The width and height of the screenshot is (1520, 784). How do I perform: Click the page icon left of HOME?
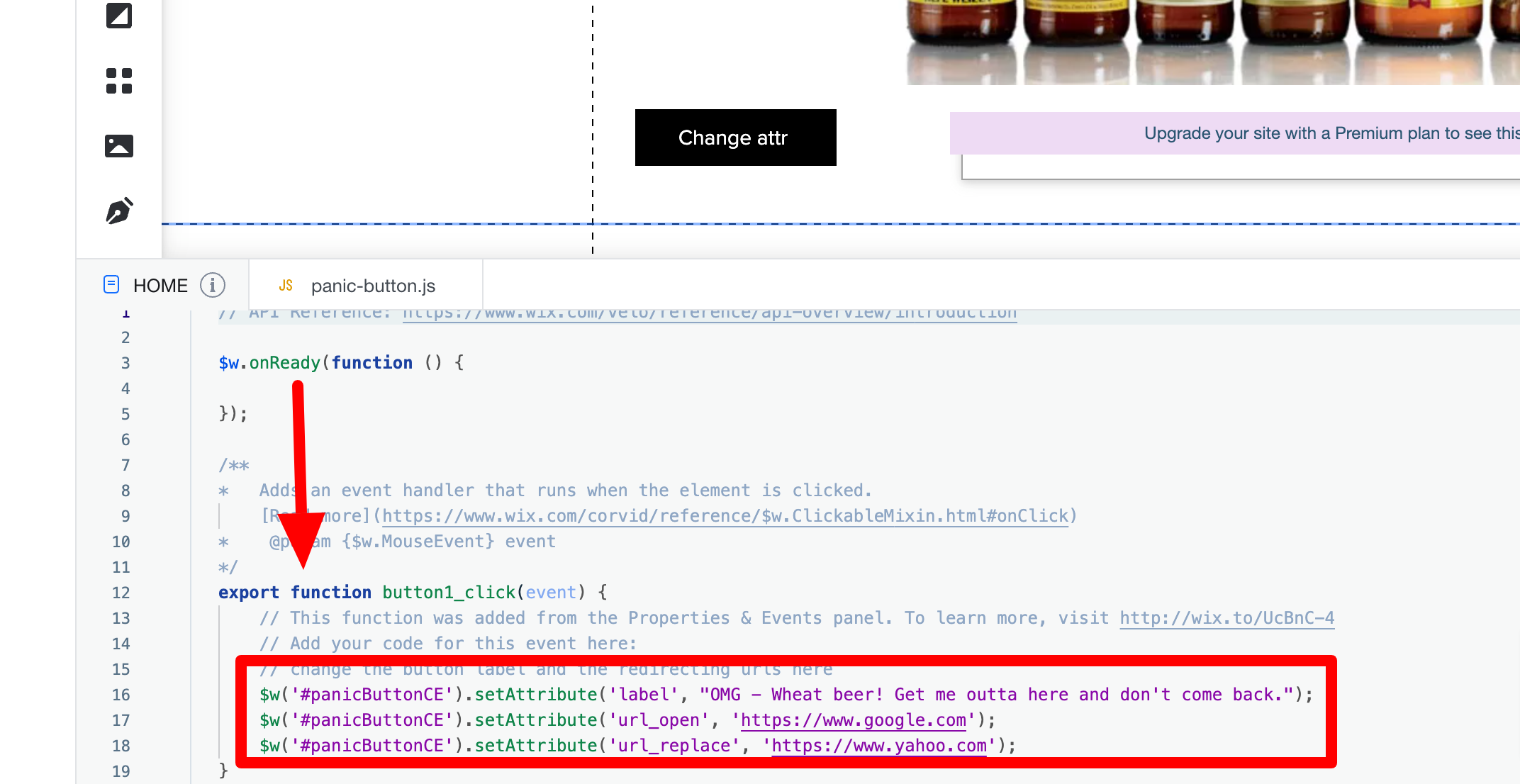111,285
